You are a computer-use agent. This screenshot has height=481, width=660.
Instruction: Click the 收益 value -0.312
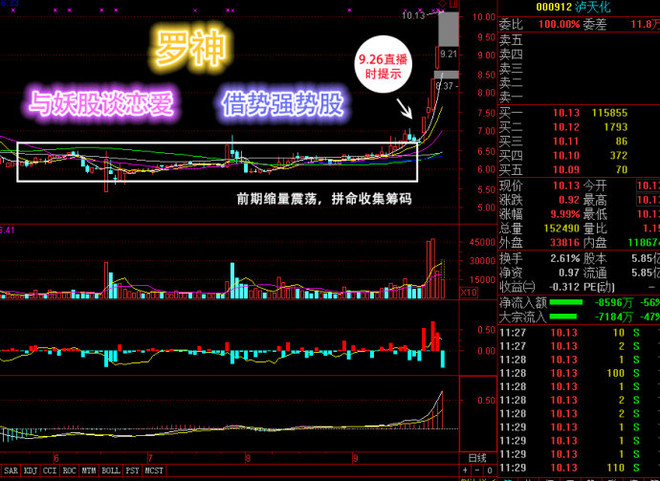[565, 287]
